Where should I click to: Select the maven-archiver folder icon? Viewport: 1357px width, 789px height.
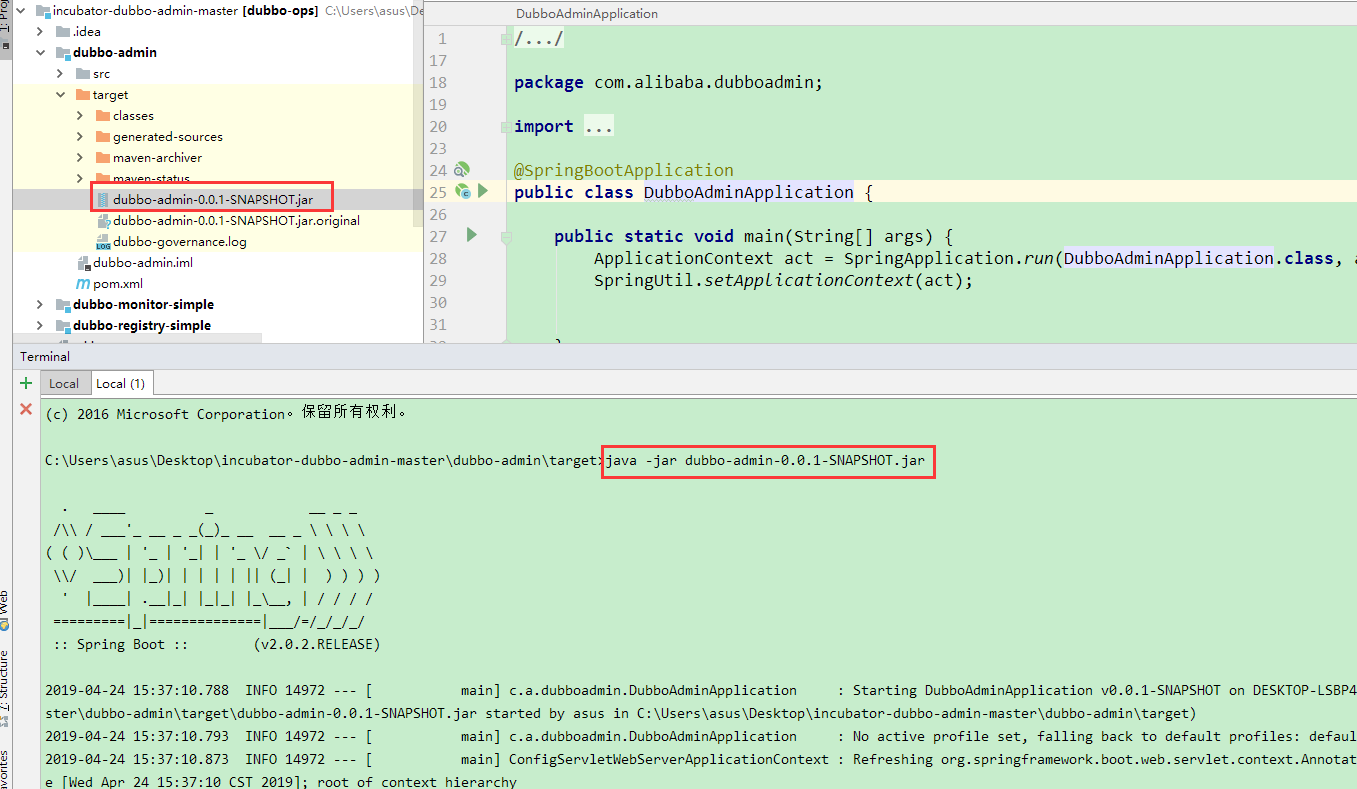tap(103, 158)
